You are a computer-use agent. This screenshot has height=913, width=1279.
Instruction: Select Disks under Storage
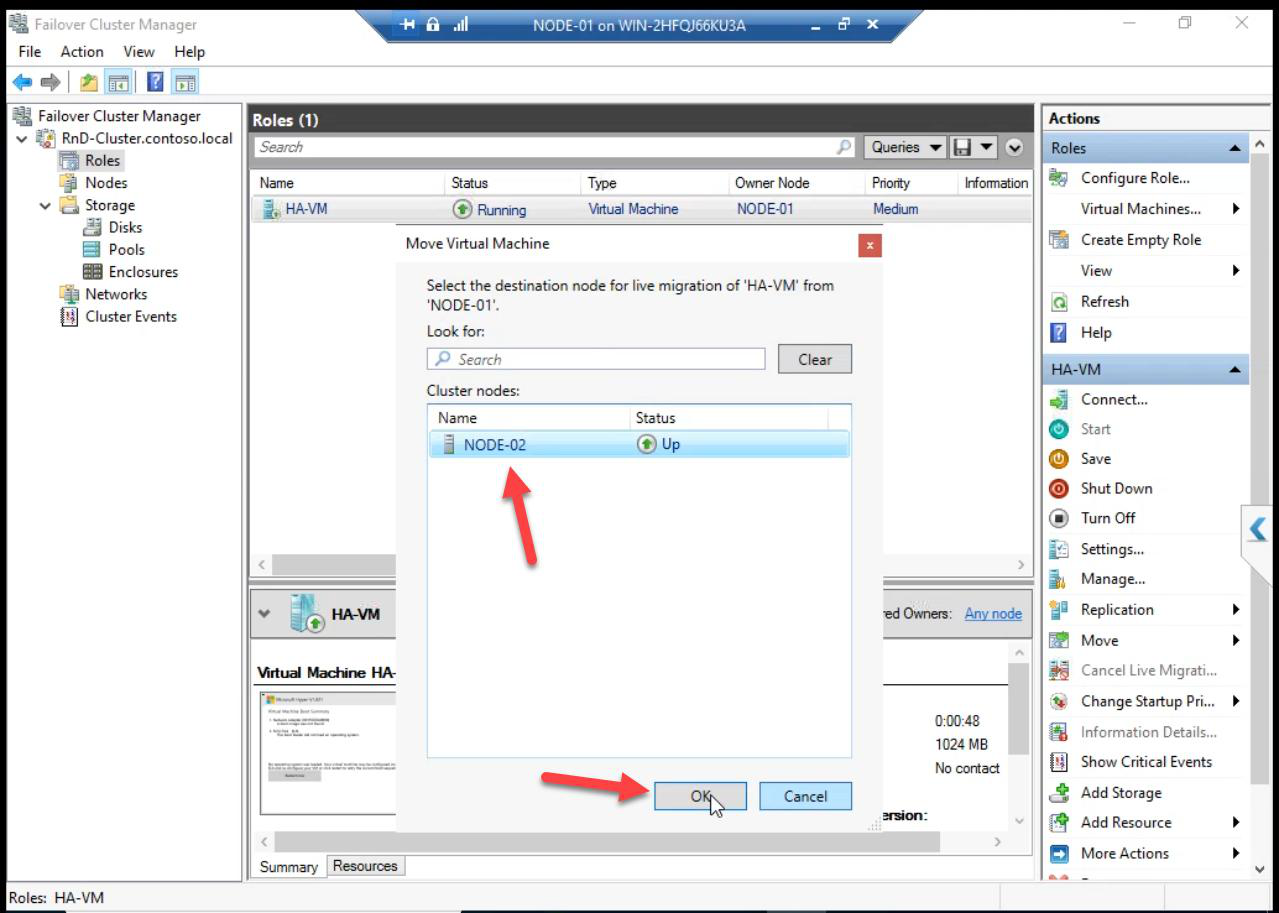coord(125,228)
